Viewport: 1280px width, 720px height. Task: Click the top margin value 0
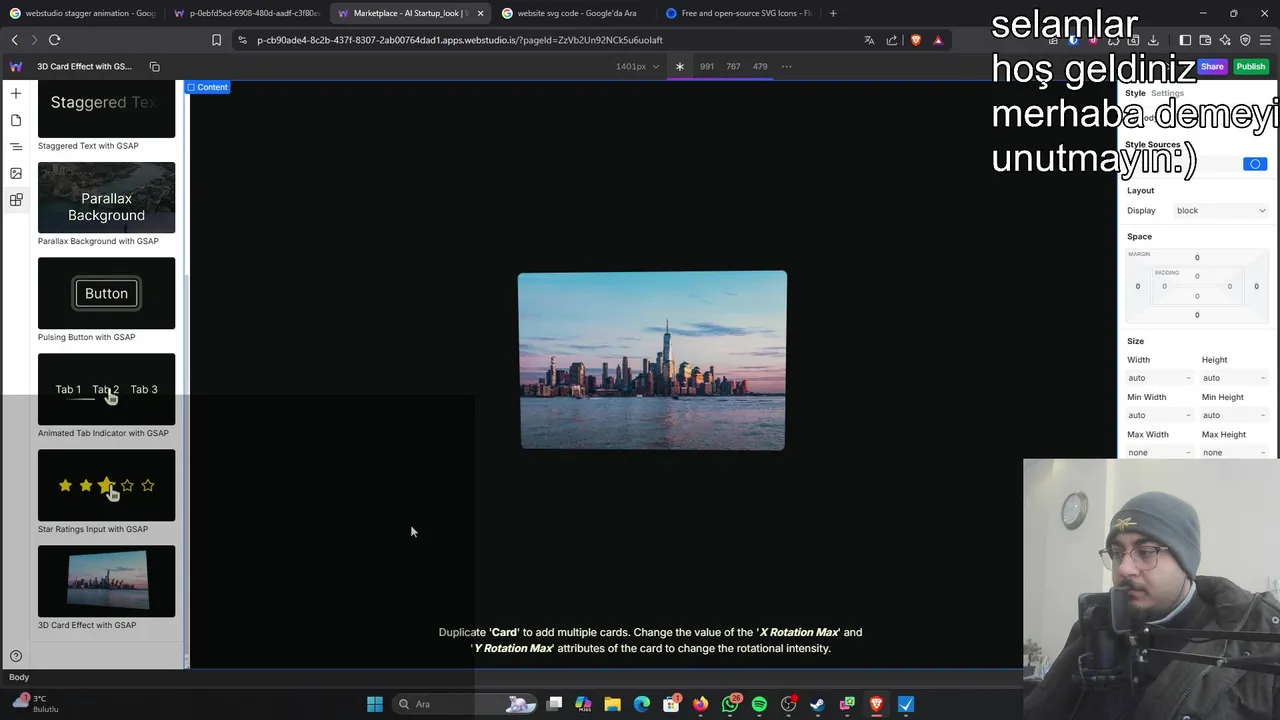(x=1197, y=257)
